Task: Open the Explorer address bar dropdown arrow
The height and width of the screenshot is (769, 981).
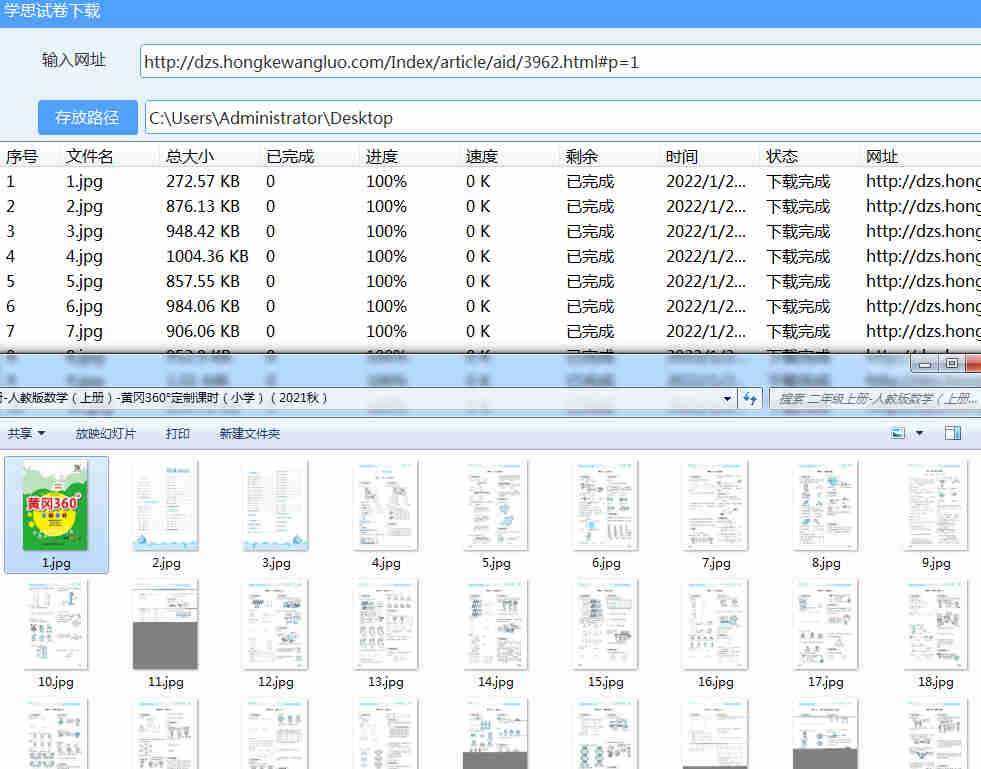Action: [x=727, y=399]
